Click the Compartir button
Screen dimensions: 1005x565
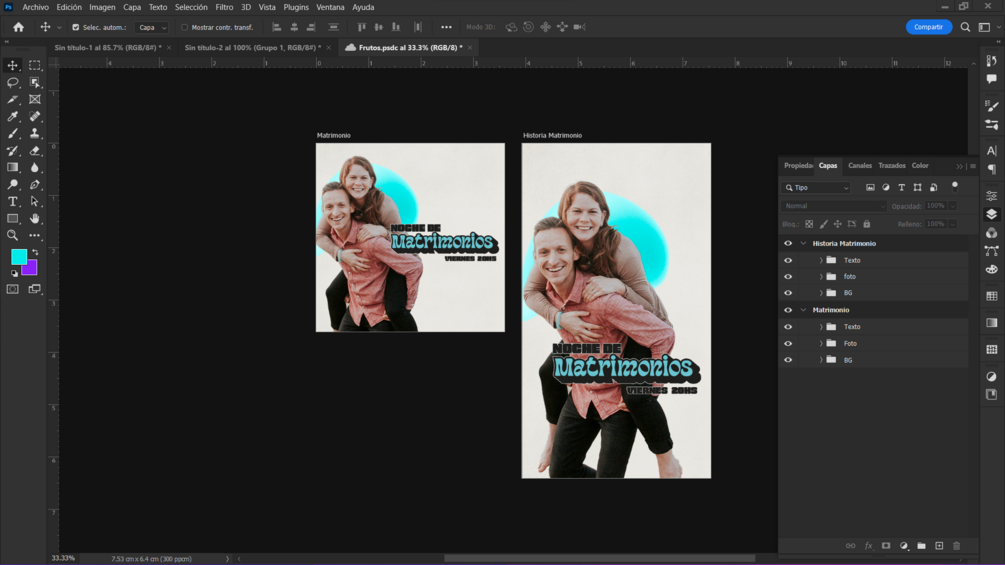click(x=928, y=27)
